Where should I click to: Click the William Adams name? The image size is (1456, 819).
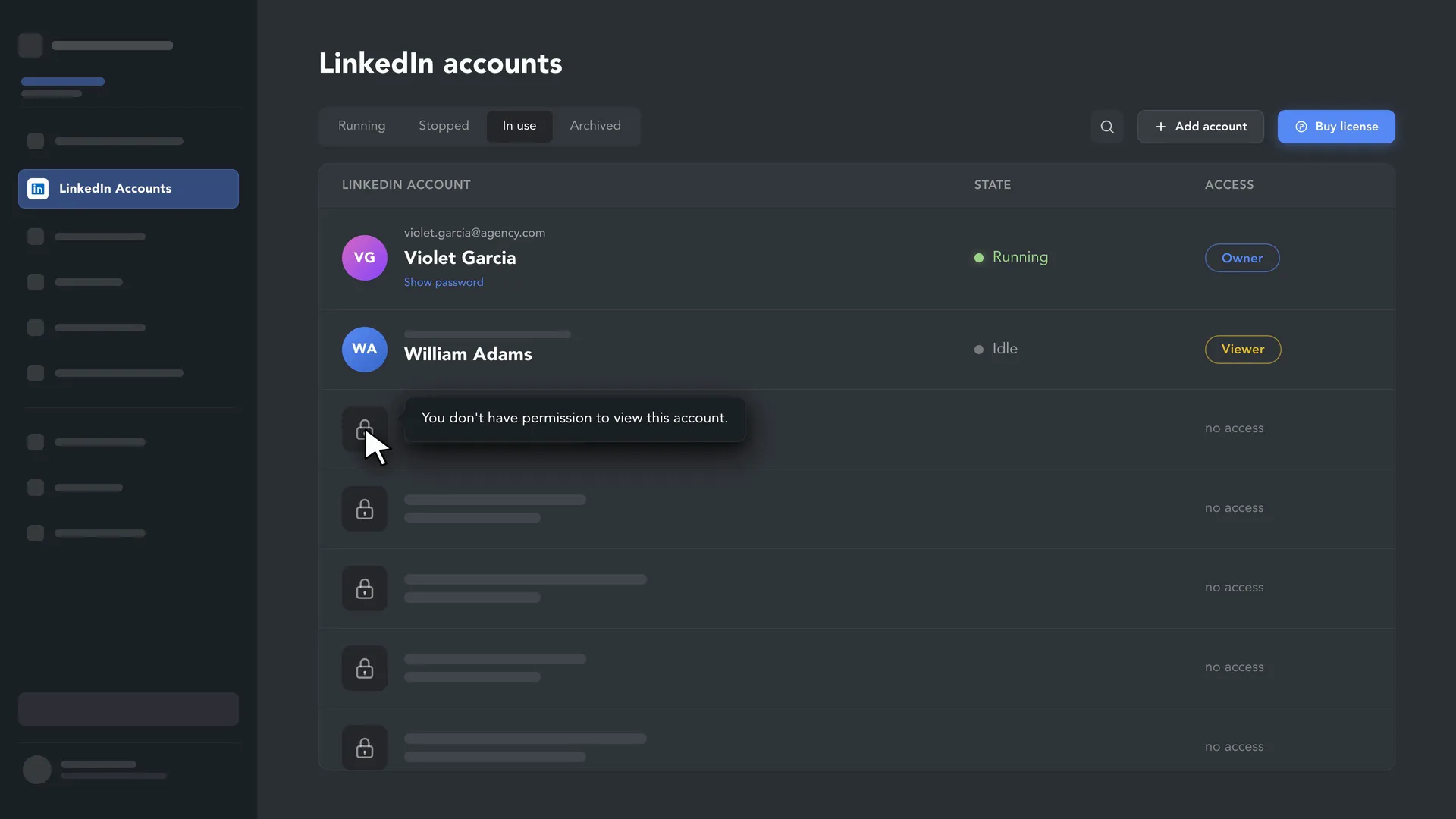coord(468,354)
